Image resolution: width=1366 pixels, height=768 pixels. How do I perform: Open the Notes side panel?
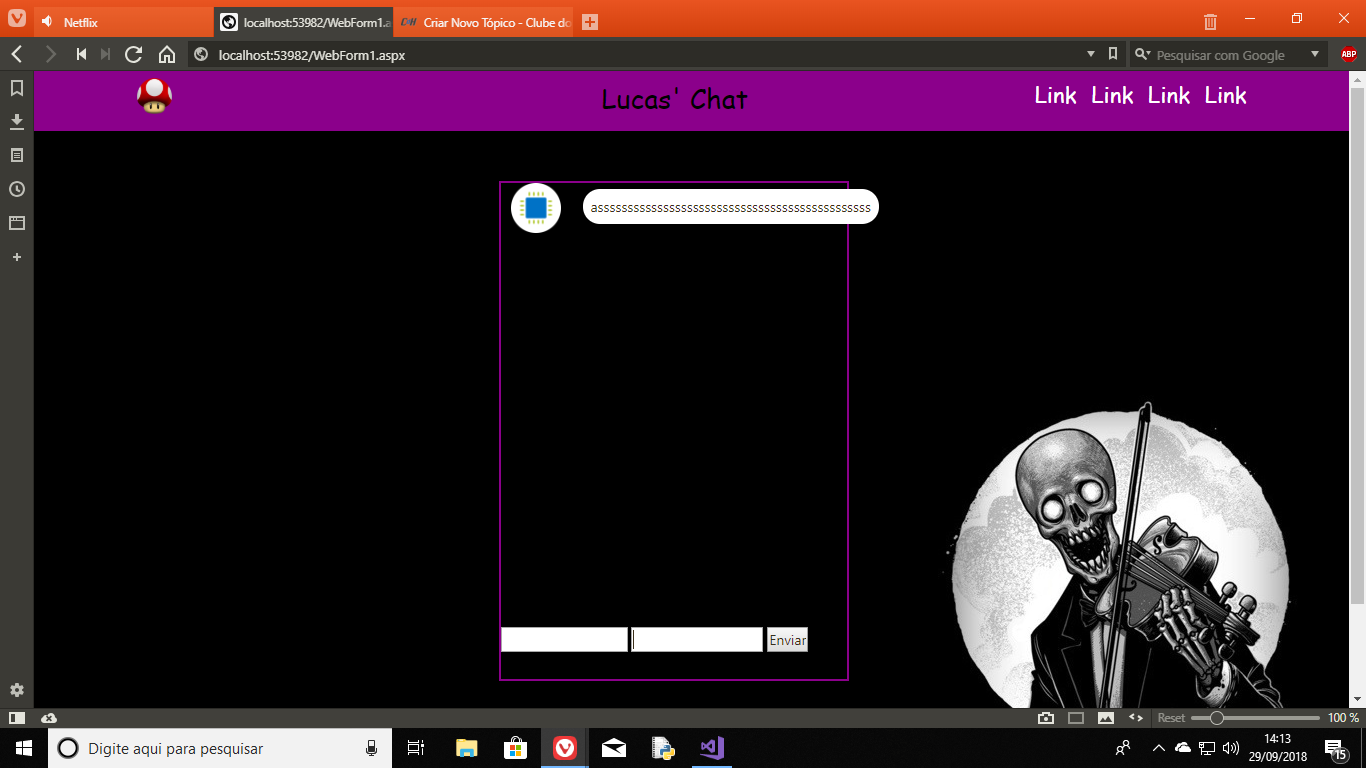[17, 155]
